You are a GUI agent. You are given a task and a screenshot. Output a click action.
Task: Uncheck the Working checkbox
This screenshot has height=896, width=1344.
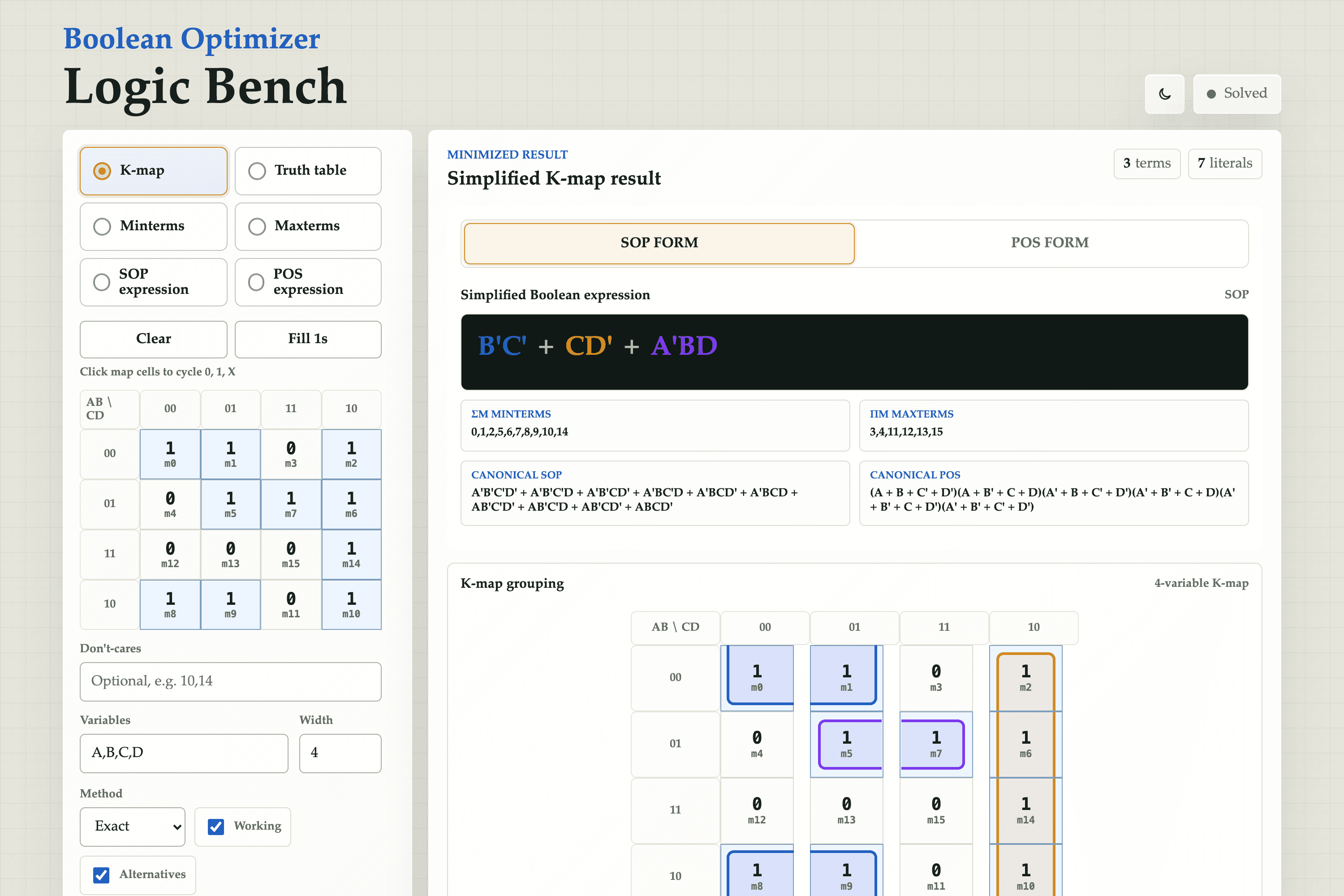coord(216,826)
